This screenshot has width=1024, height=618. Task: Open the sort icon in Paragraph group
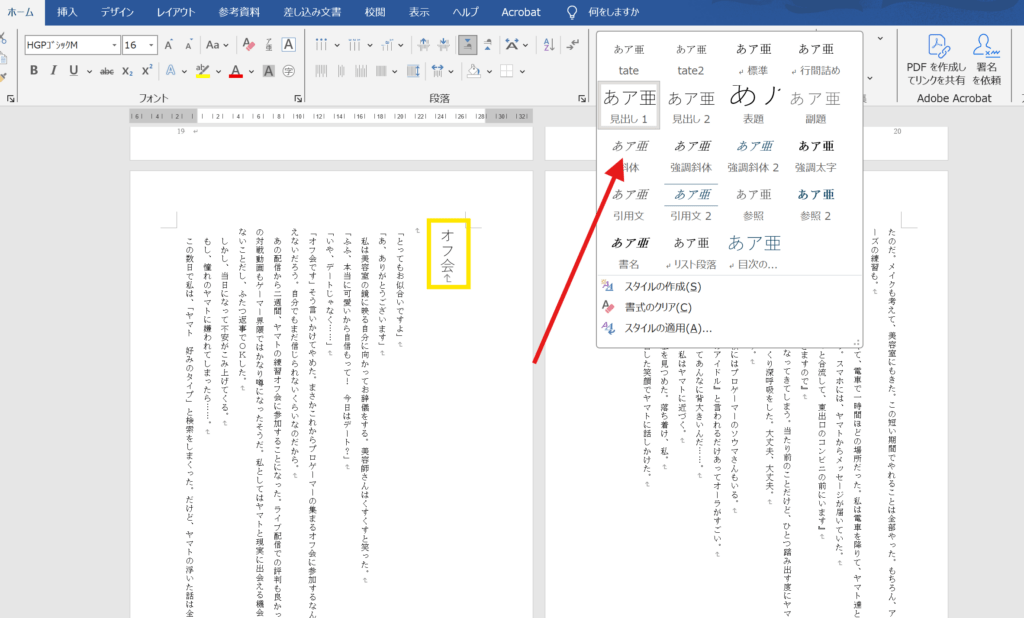point(548,45)
